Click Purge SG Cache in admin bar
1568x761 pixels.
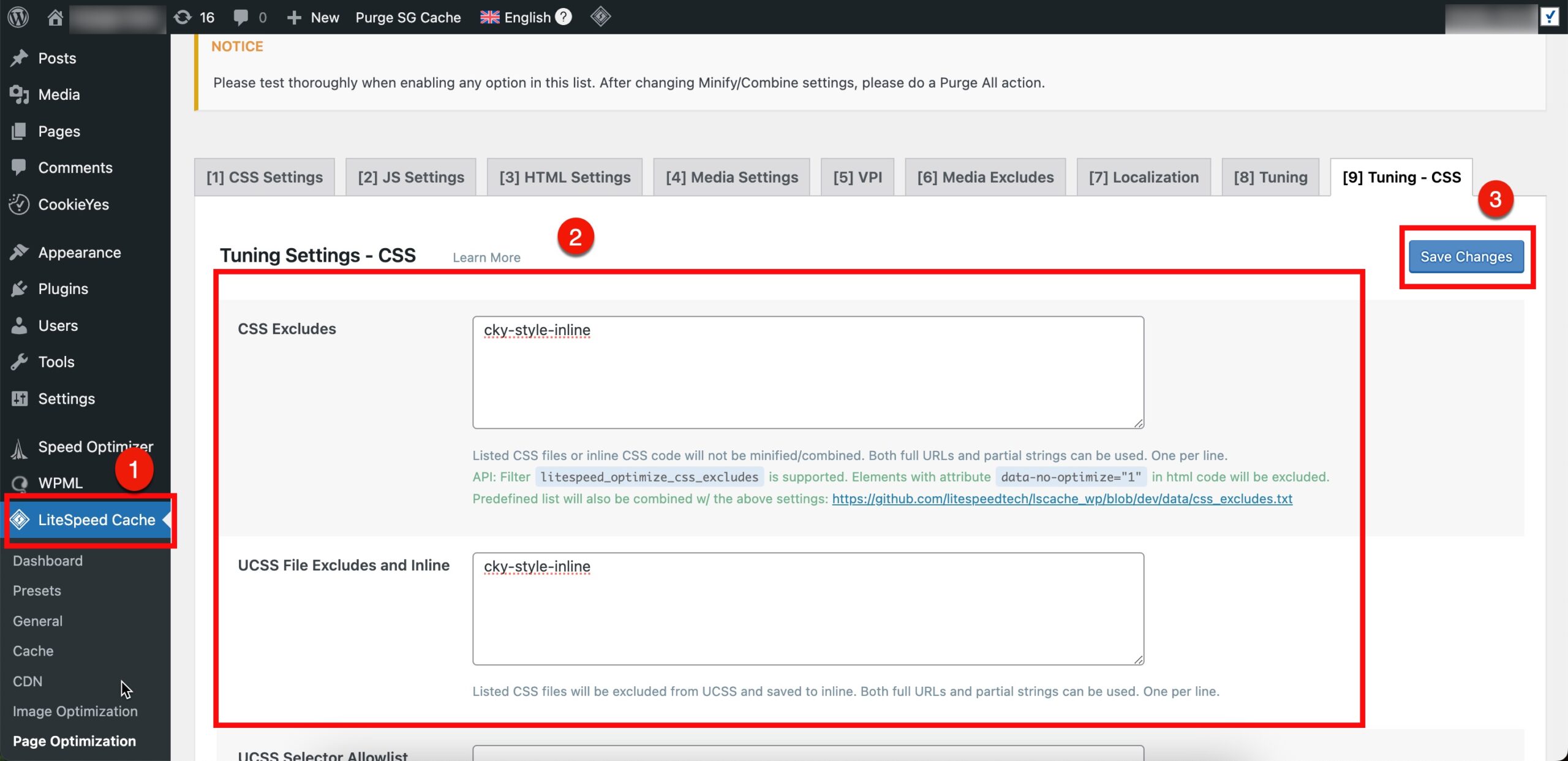pos(408,17)
